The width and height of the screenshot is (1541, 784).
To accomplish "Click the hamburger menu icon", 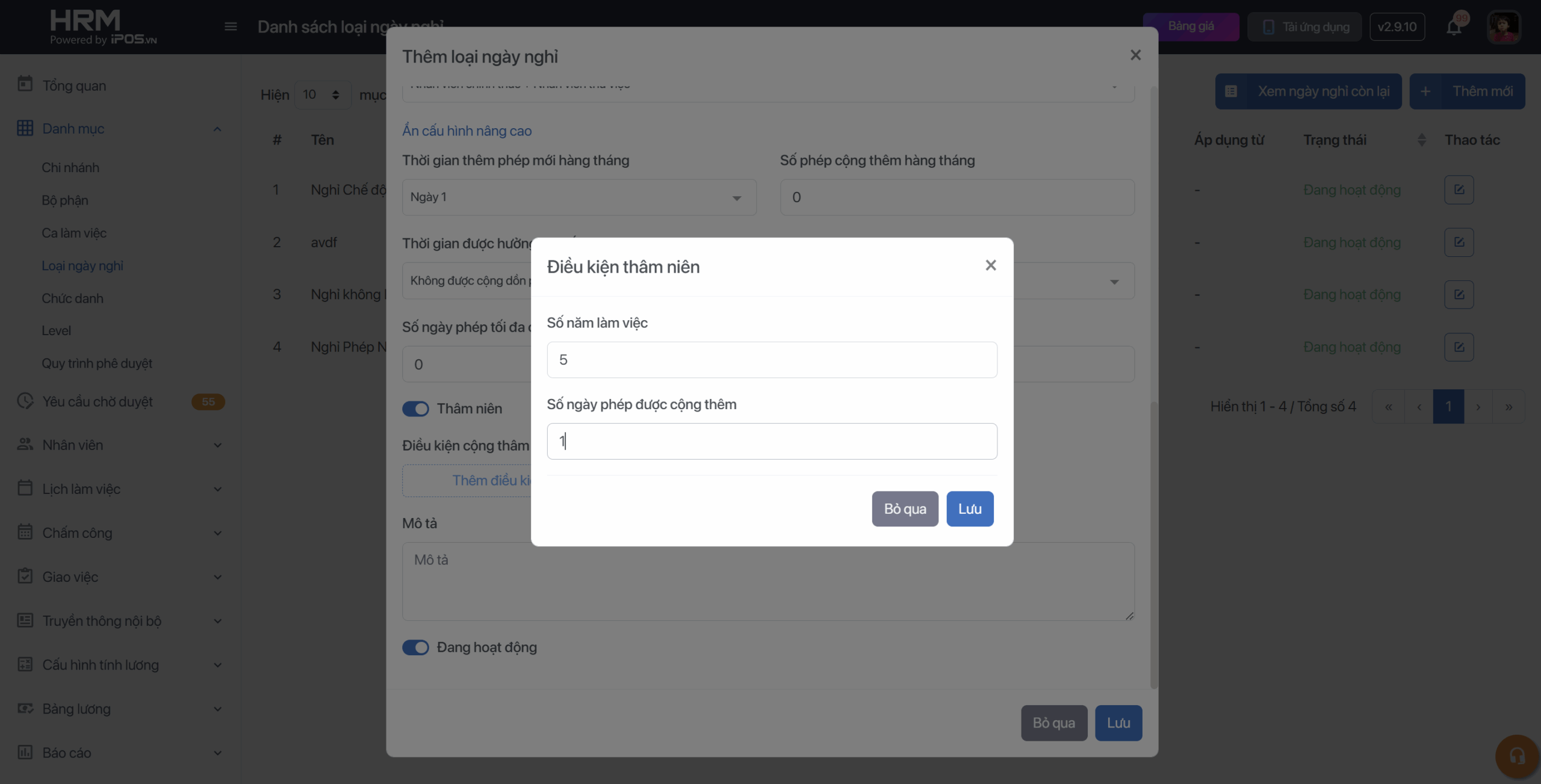I will click(231, 26).
